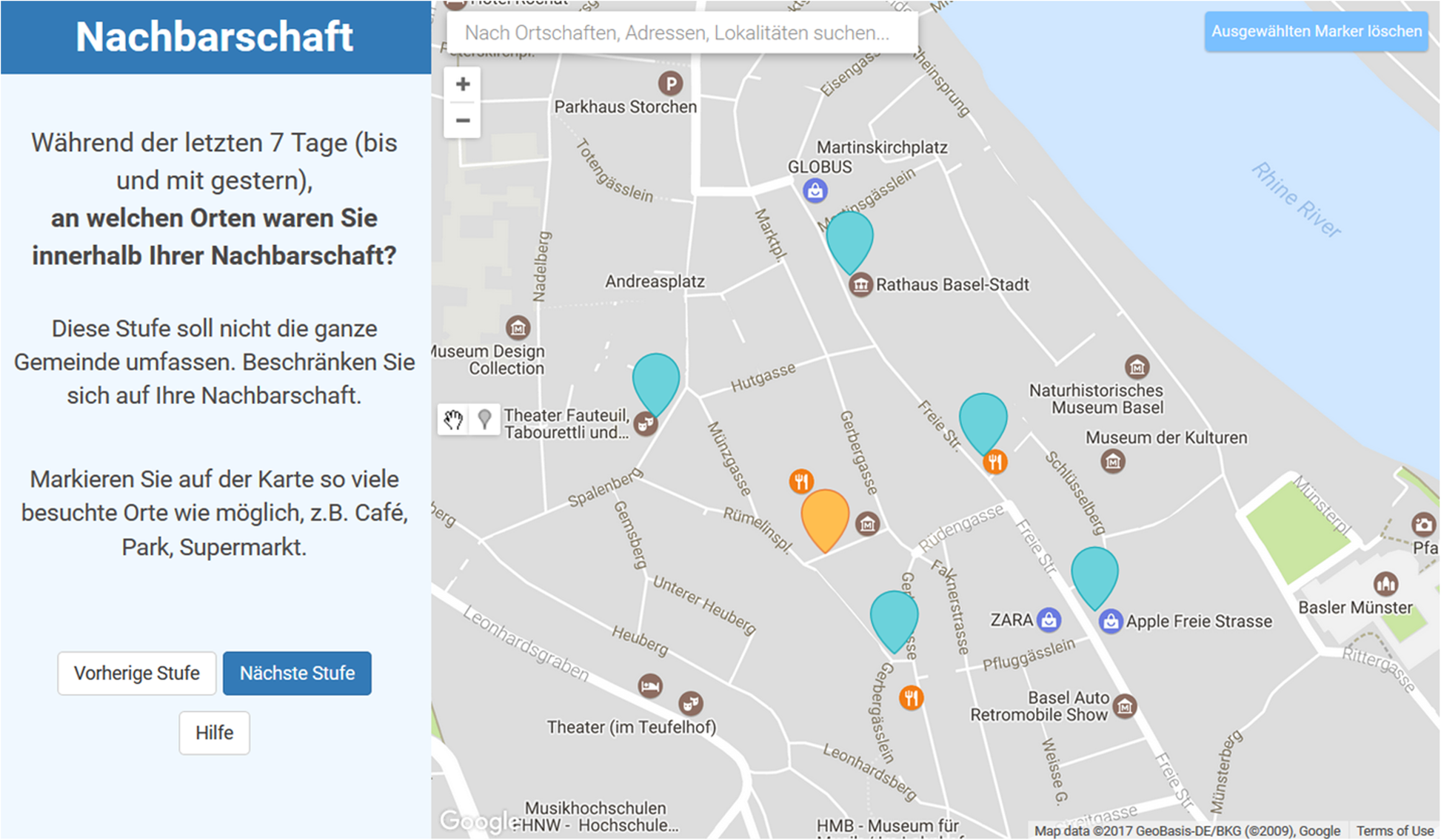The width and height of the screenshot is (1441, 840).
Task: Click the Google logo on map
Action: pos(479,820)
